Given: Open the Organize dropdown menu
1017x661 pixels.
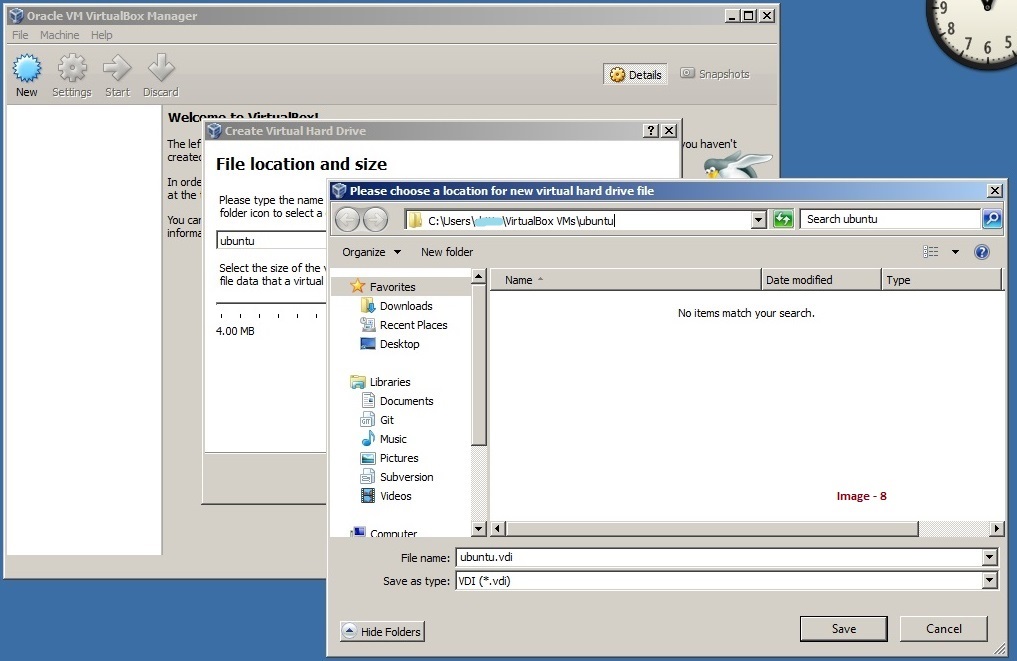Looking at the screenshot, I should [372, 252].
